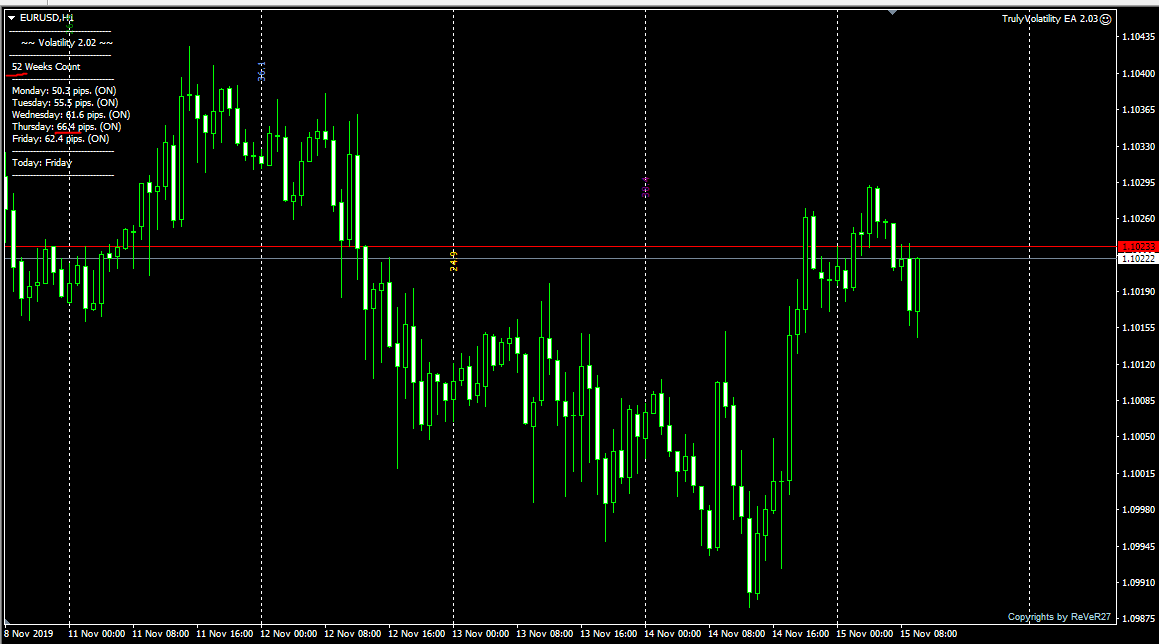Click the 1.09910 price scale label
Viewport: 1159px width, 644px height.
pyautogui.click(x=1138, y=583)
